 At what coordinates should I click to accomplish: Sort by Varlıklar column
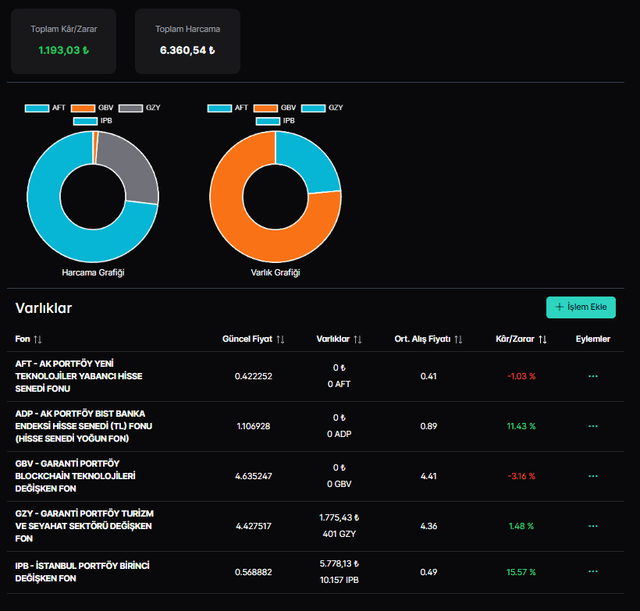point(339,339)
